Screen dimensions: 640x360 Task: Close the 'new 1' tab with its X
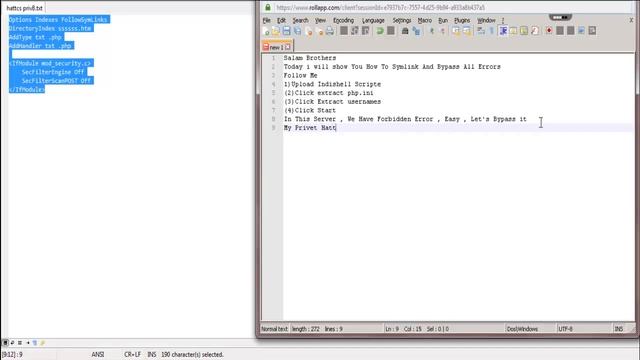288,47
